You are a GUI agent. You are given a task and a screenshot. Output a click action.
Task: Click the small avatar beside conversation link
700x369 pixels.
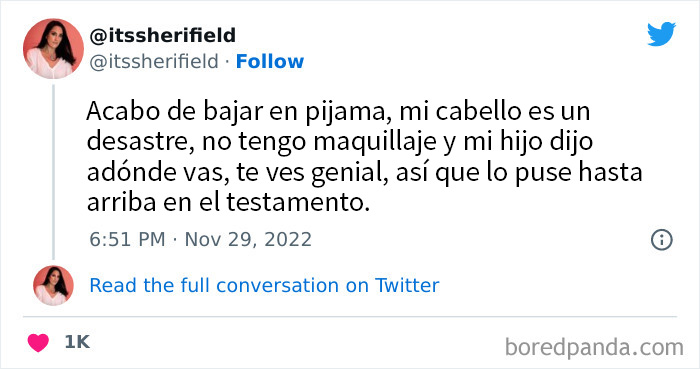(53, 286)
